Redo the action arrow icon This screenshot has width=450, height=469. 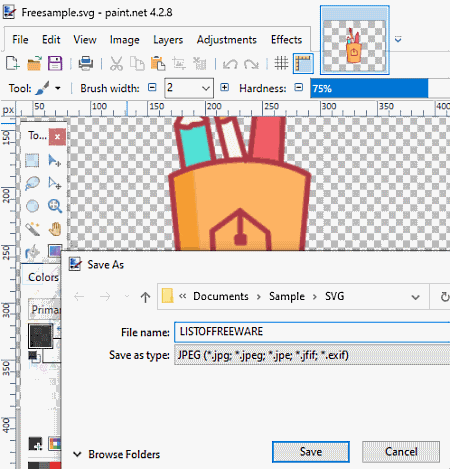[251, 63]
